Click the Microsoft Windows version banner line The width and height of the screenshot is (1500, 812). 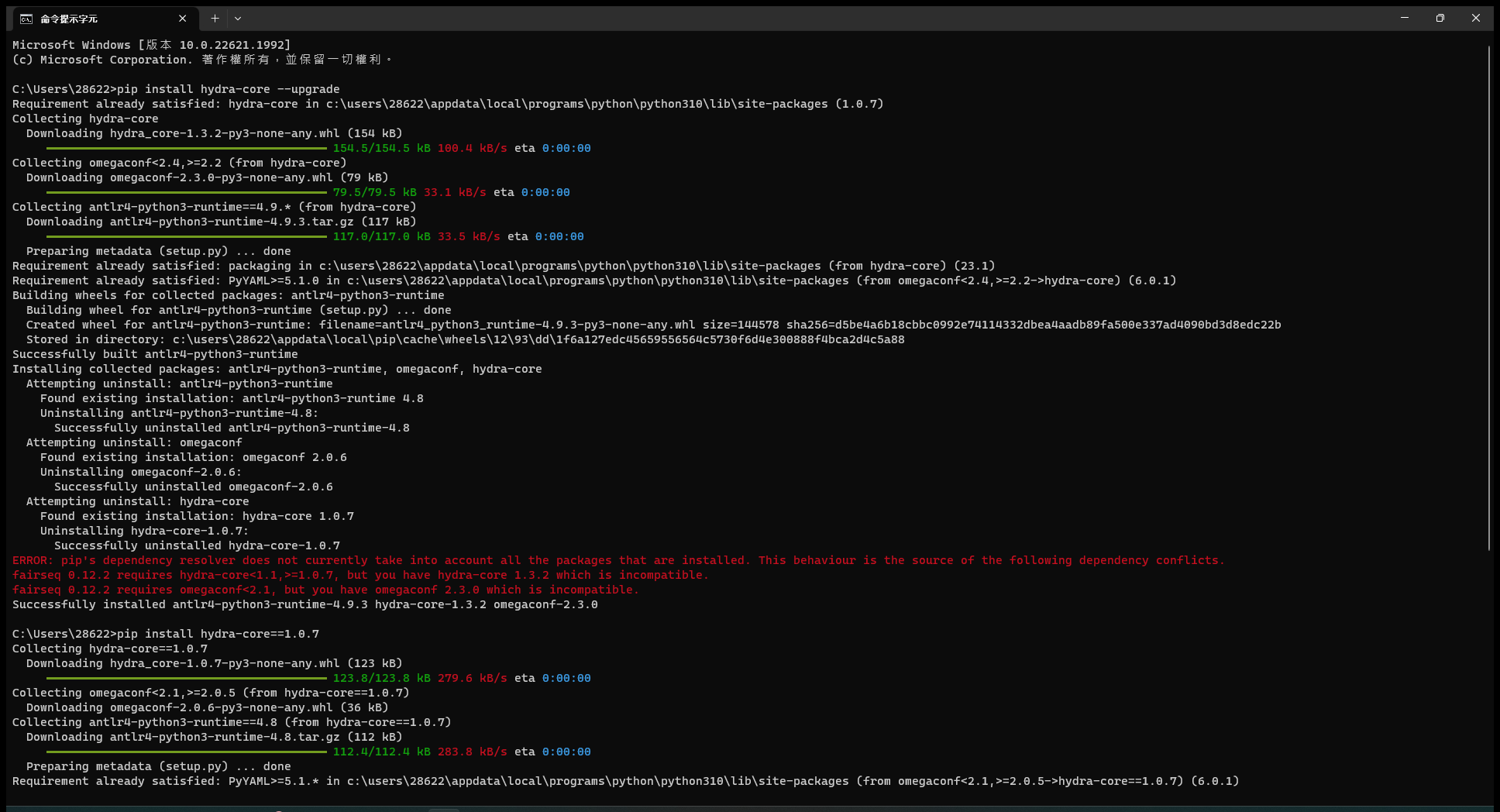coord(151,44)
